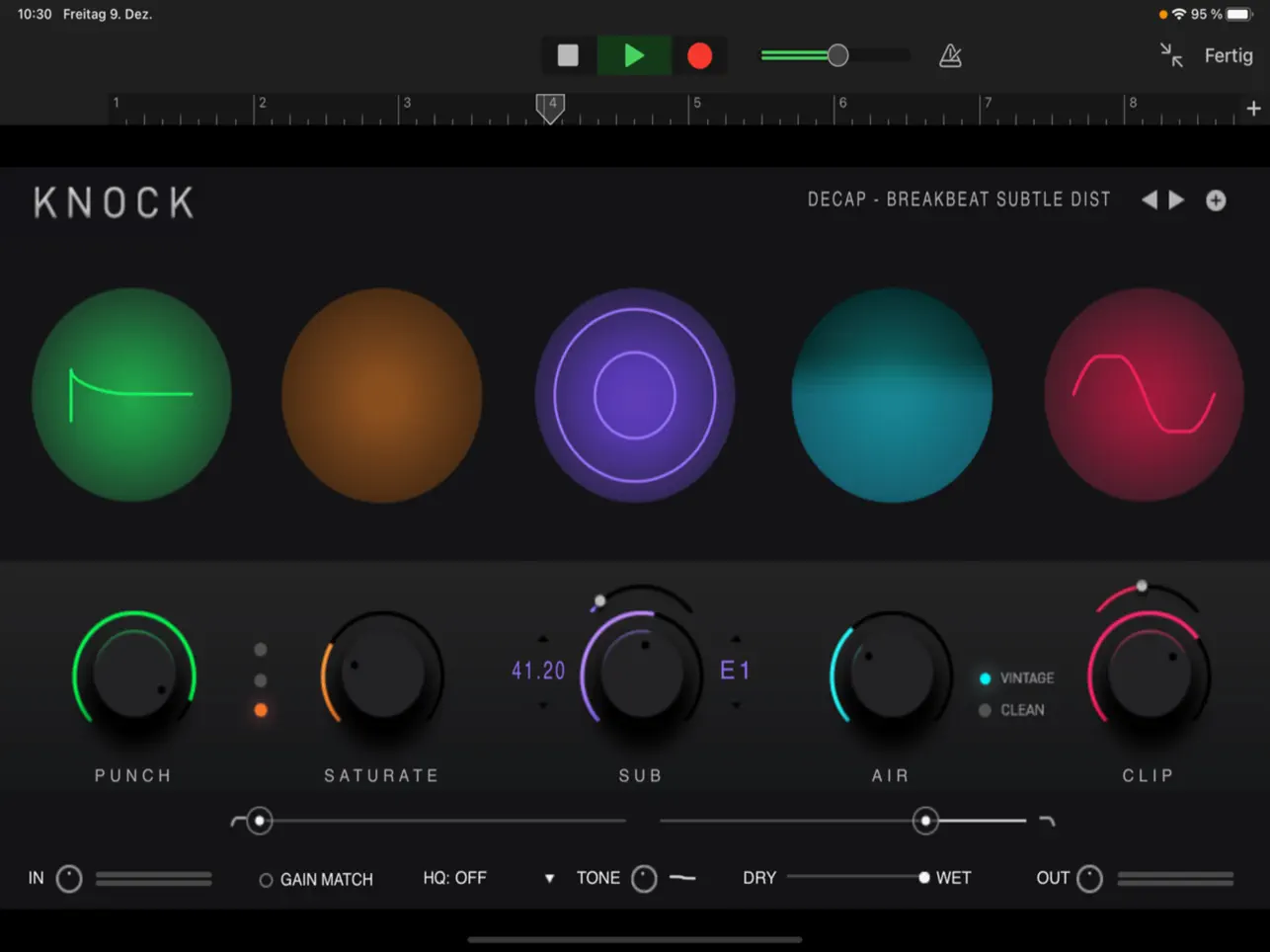Click bar 2 on the timeline ruler
This screenshot has height=952, width=1270.
(x=262, y=103)
